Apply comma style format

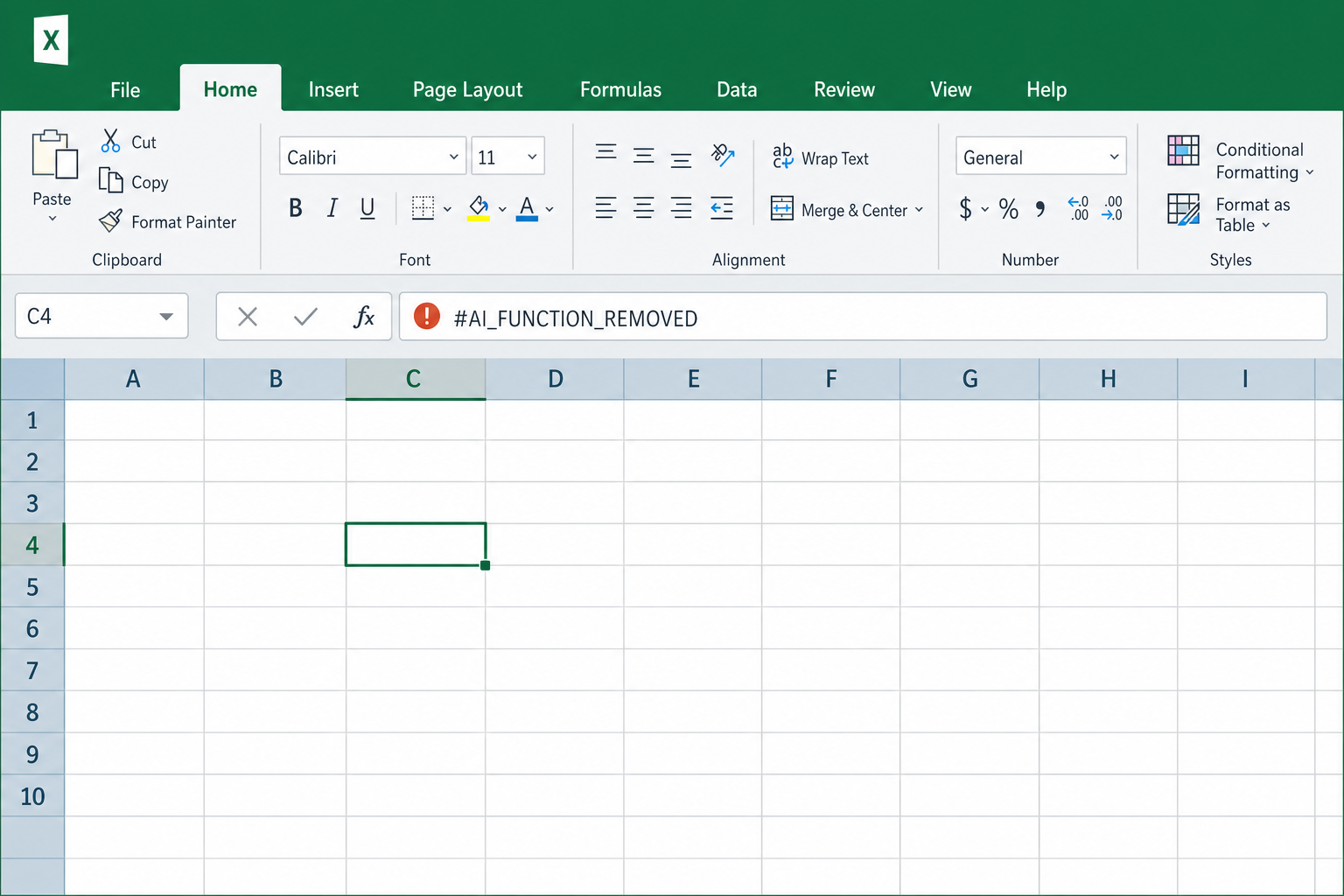pyautogui.click(x=1040, y=209)
